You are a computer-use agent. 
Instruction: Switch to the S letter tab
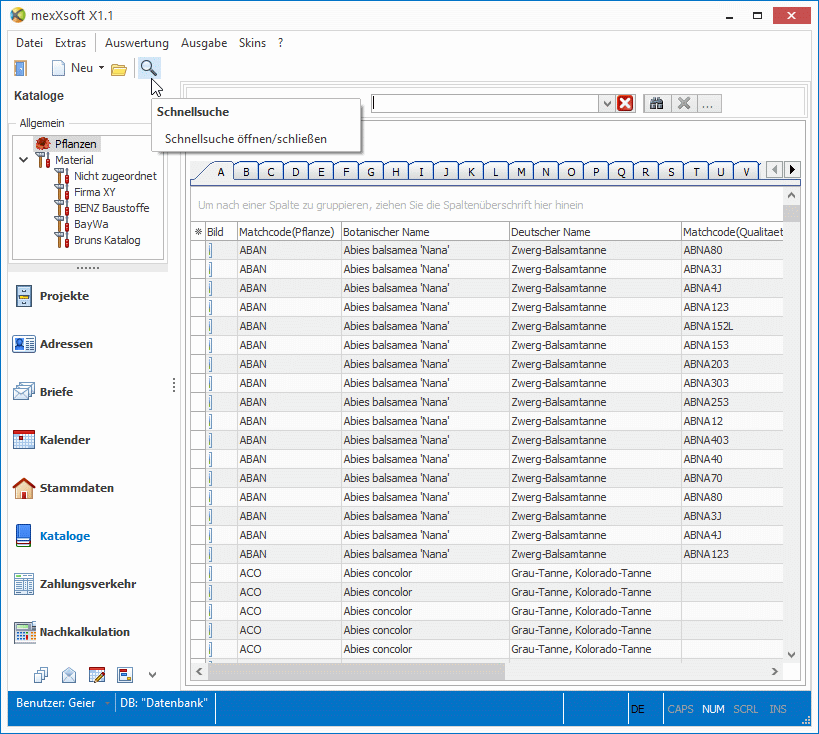coord(671,172)
